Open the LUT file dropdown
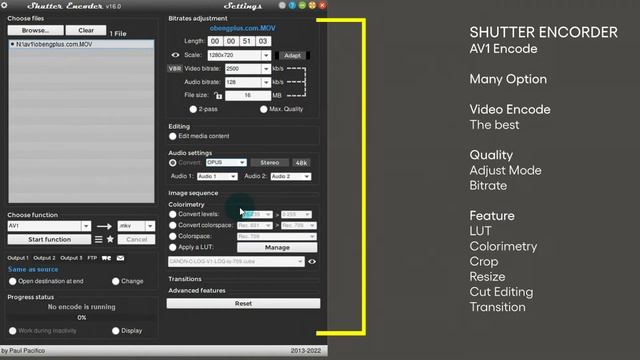 coord(236,262)
